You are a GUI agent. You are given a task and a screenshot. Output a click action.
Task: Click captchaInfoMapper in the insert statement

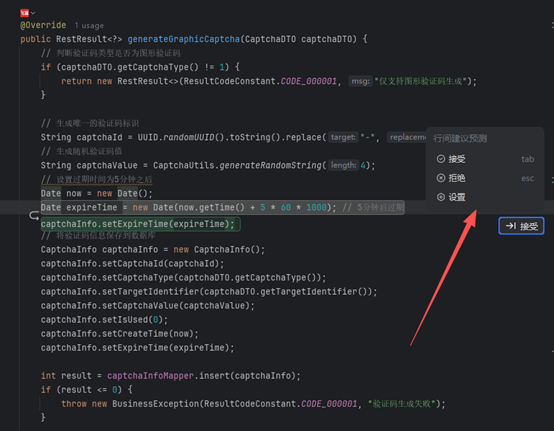click(x=150, y=376)
